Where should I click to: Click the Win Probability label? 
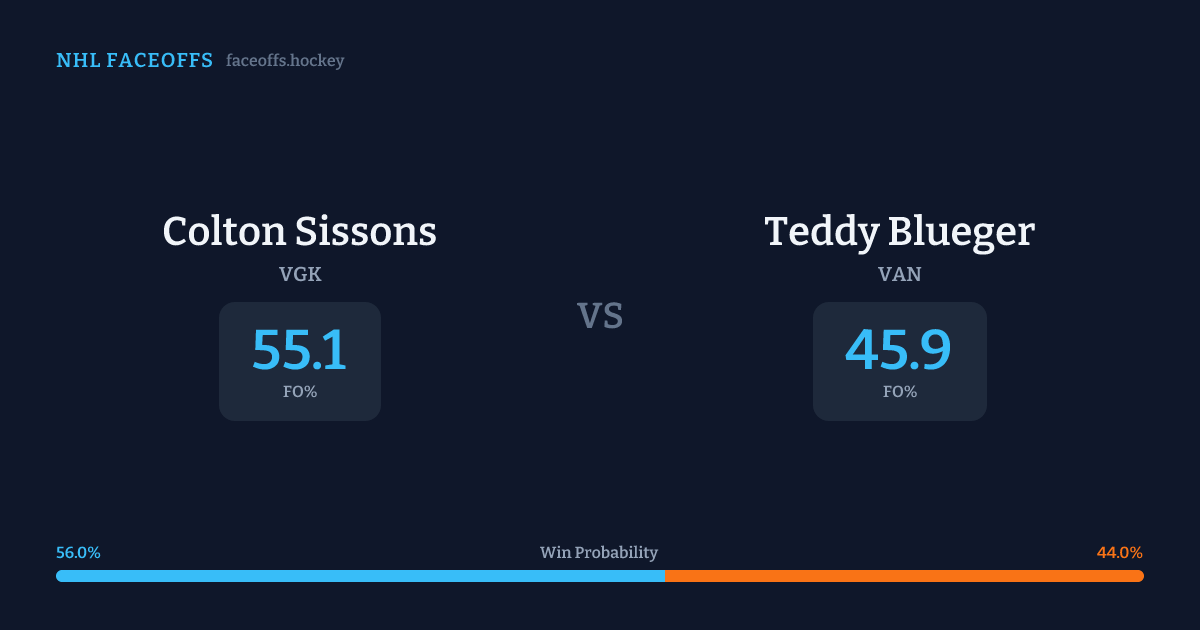click(599, 553)
